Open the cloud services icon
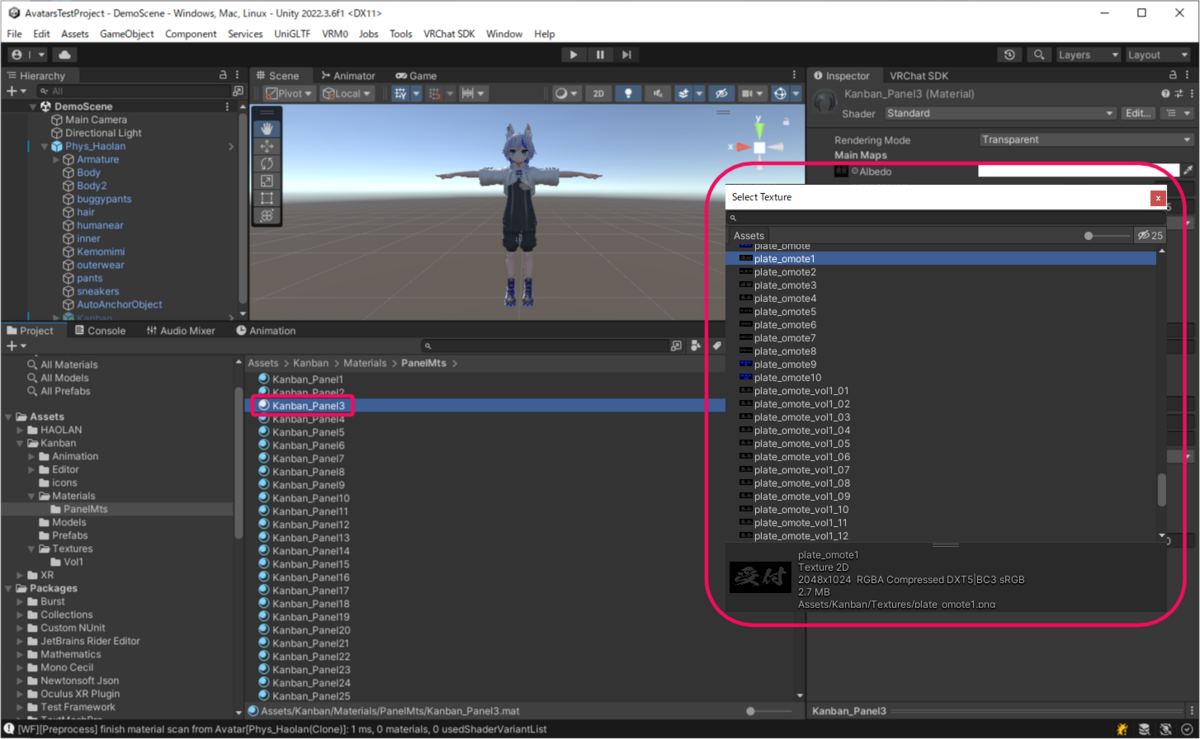 click(65, 55)
